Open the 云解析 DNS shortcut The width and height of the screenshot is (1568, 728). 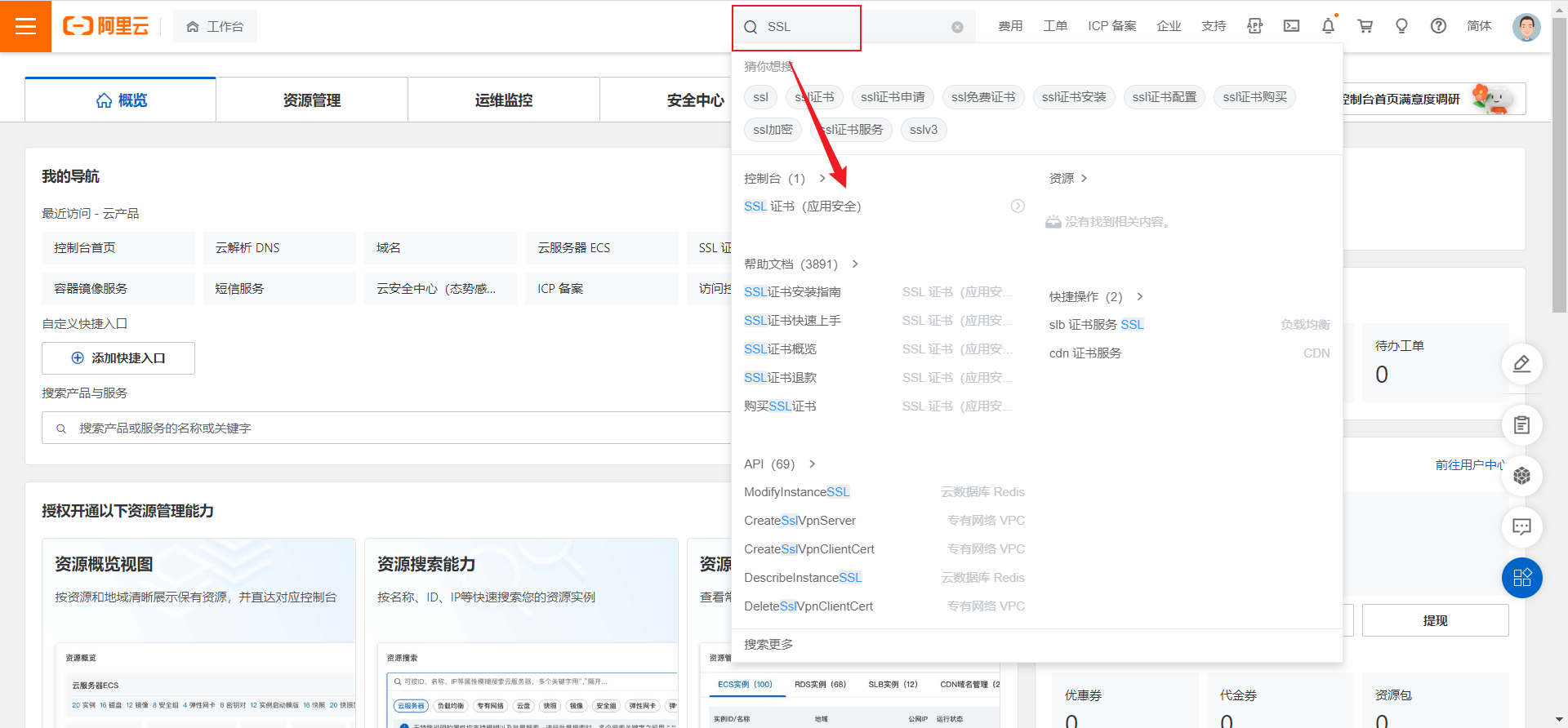point(279,247)
